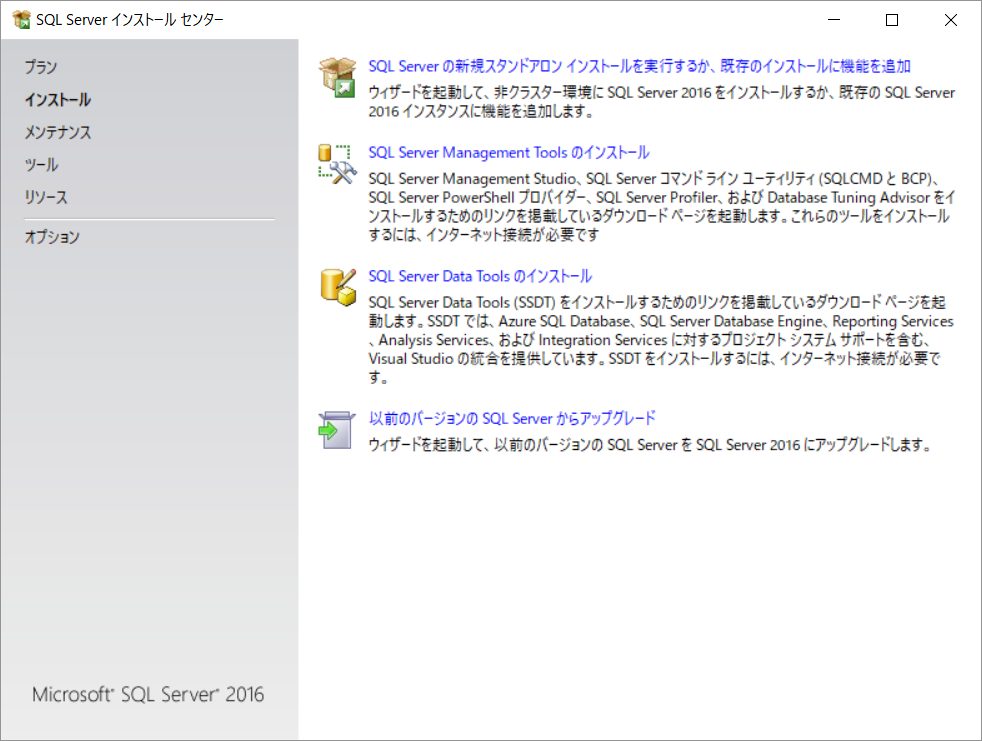Open the オプション page
The width and height of the screenshot is (982, 741).
point(52,237)
